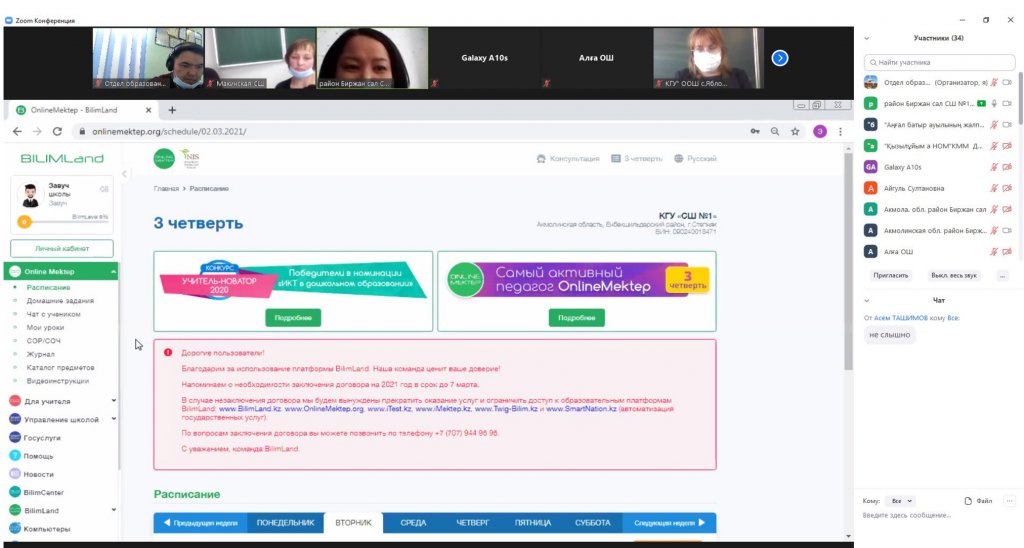Open Журнал in the sidebar
The width and height of the screenshot is (1024, 548).
(40, 354)
